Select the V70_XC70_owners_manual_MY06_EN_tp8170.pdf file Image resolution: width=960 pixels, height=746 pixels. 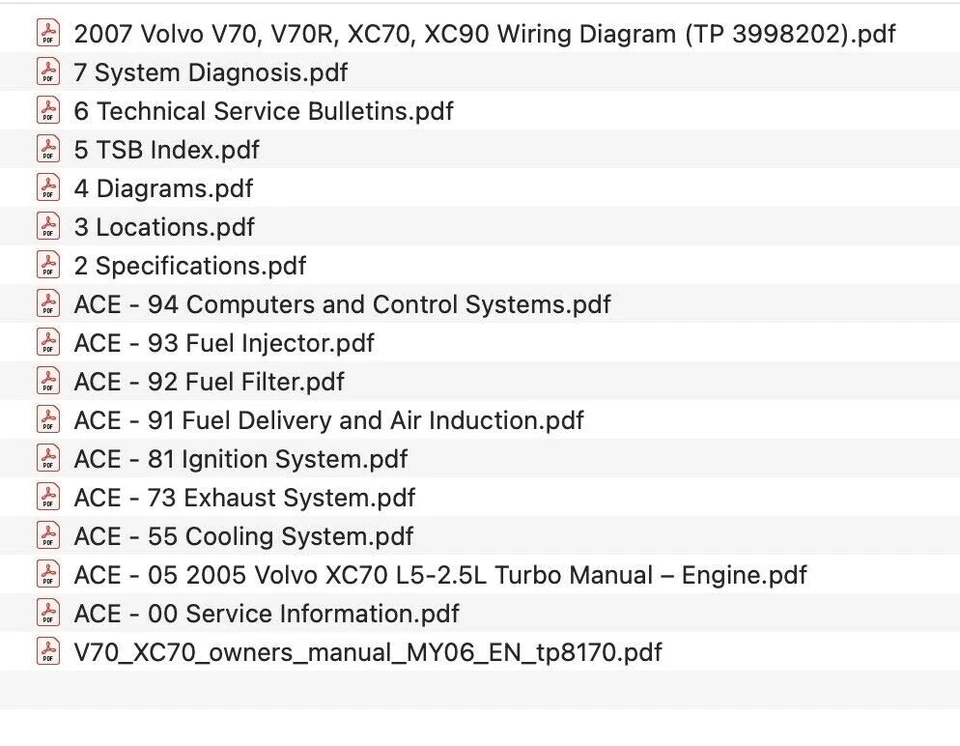[x=367, y=653]
